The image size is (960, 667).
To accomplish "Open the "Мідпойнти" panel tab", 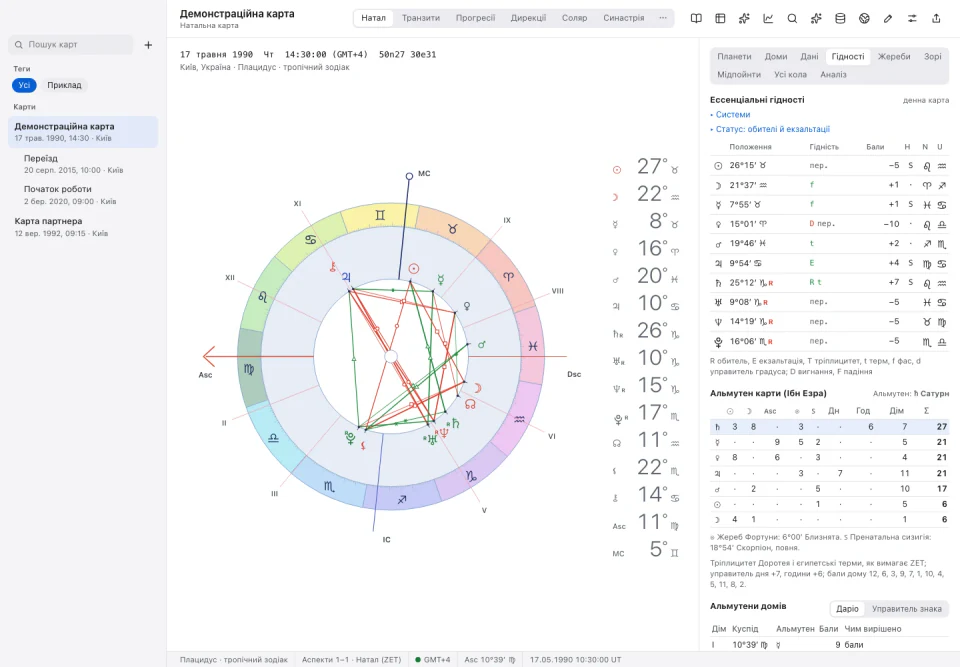I will [739, 75].
